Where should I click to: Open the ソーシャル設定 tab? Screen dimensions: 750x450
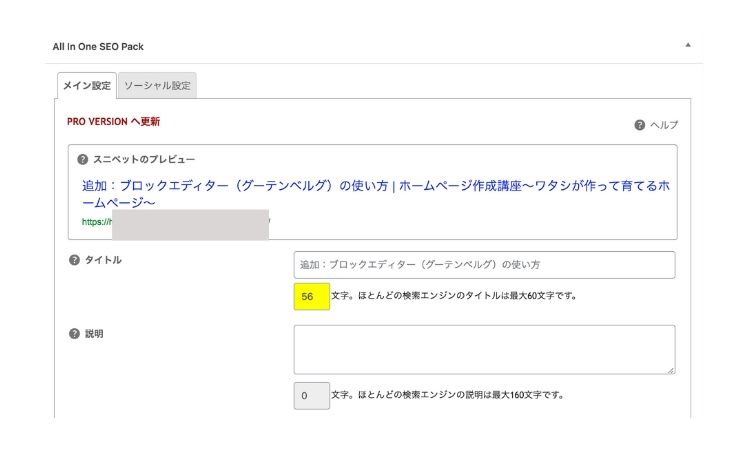coord(157,86)
